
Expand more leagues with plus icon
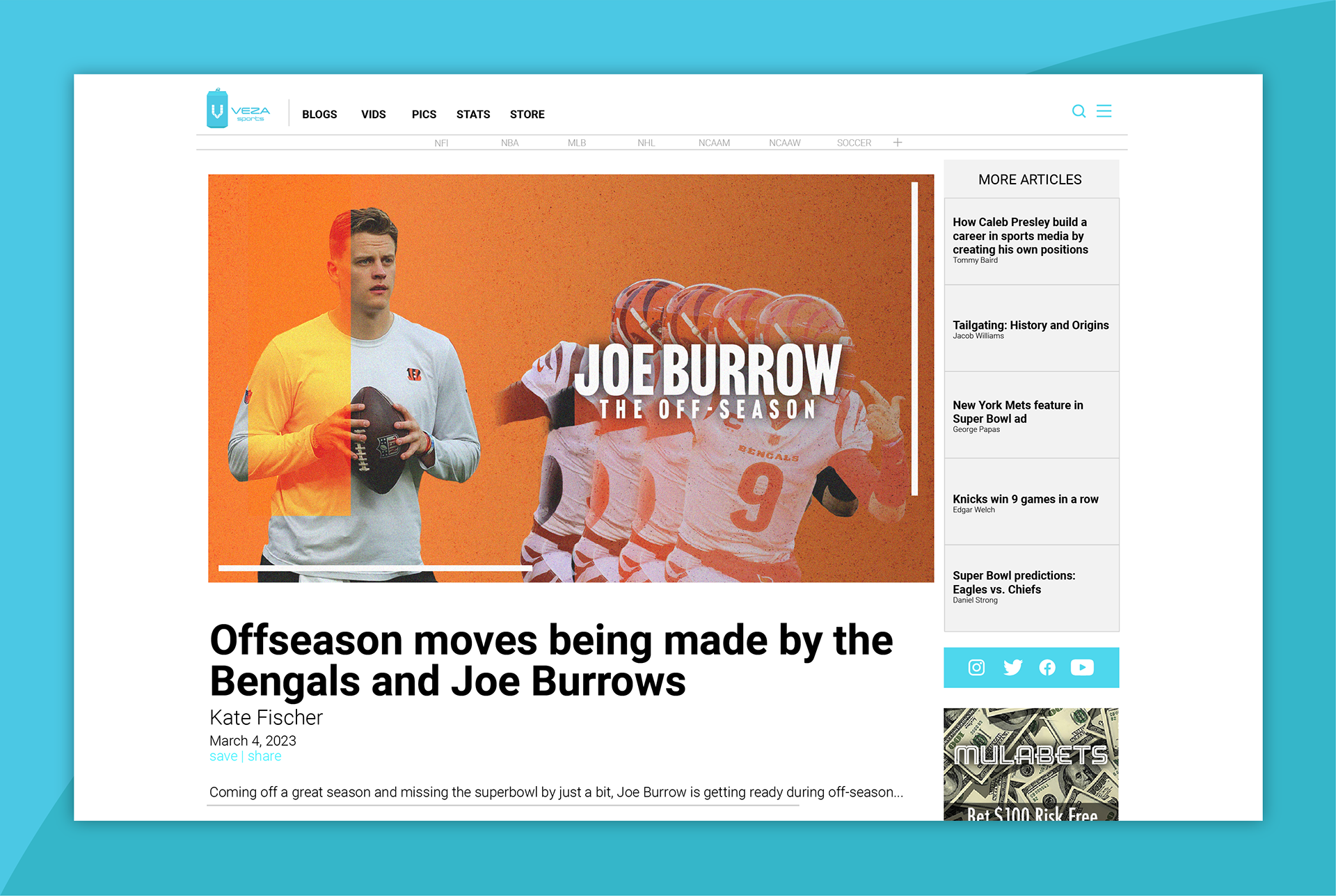[898, 142]
